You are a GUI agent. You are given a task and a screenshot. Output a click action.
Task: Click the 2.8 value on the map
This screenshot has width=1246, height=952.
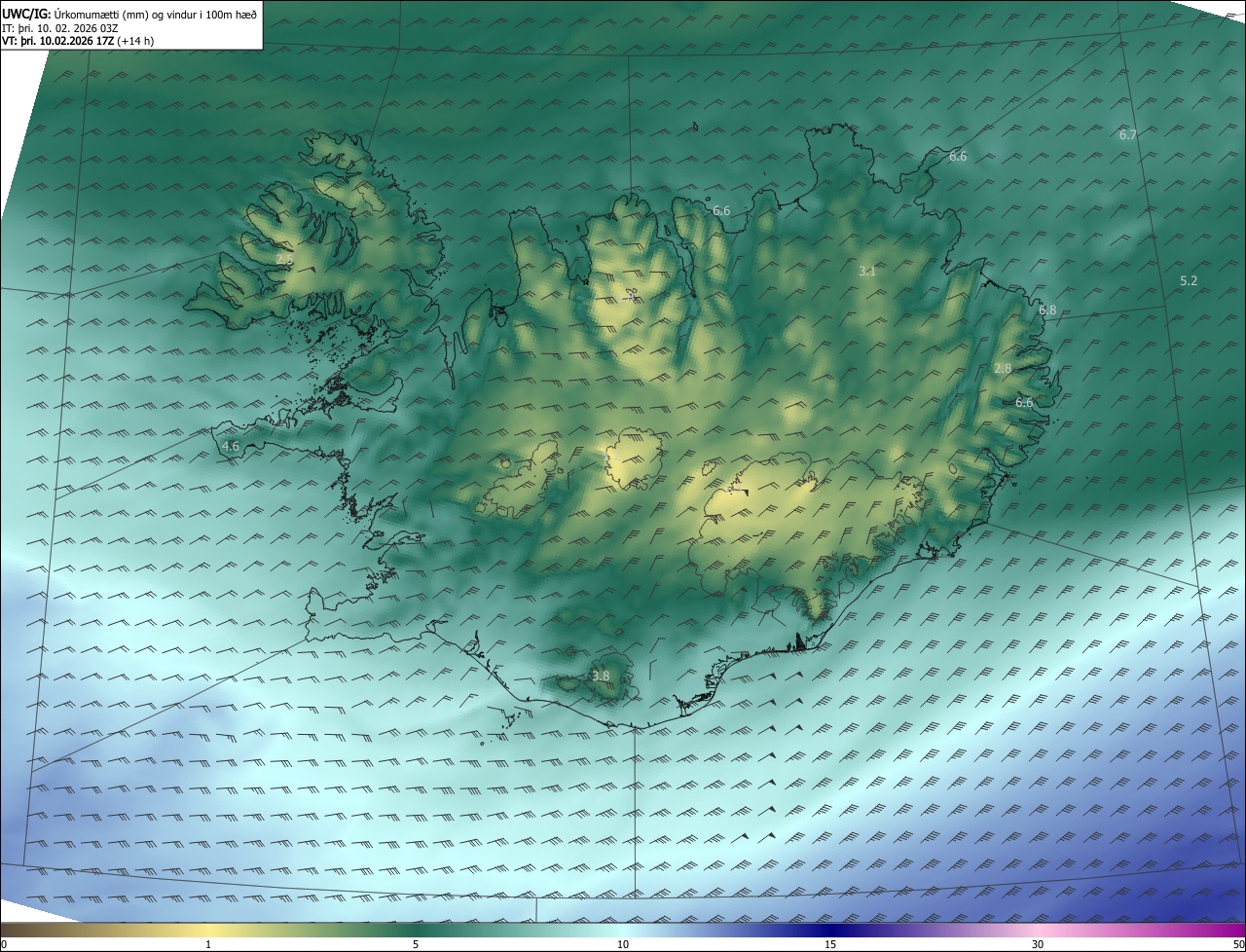click(x=1003, y=369)
